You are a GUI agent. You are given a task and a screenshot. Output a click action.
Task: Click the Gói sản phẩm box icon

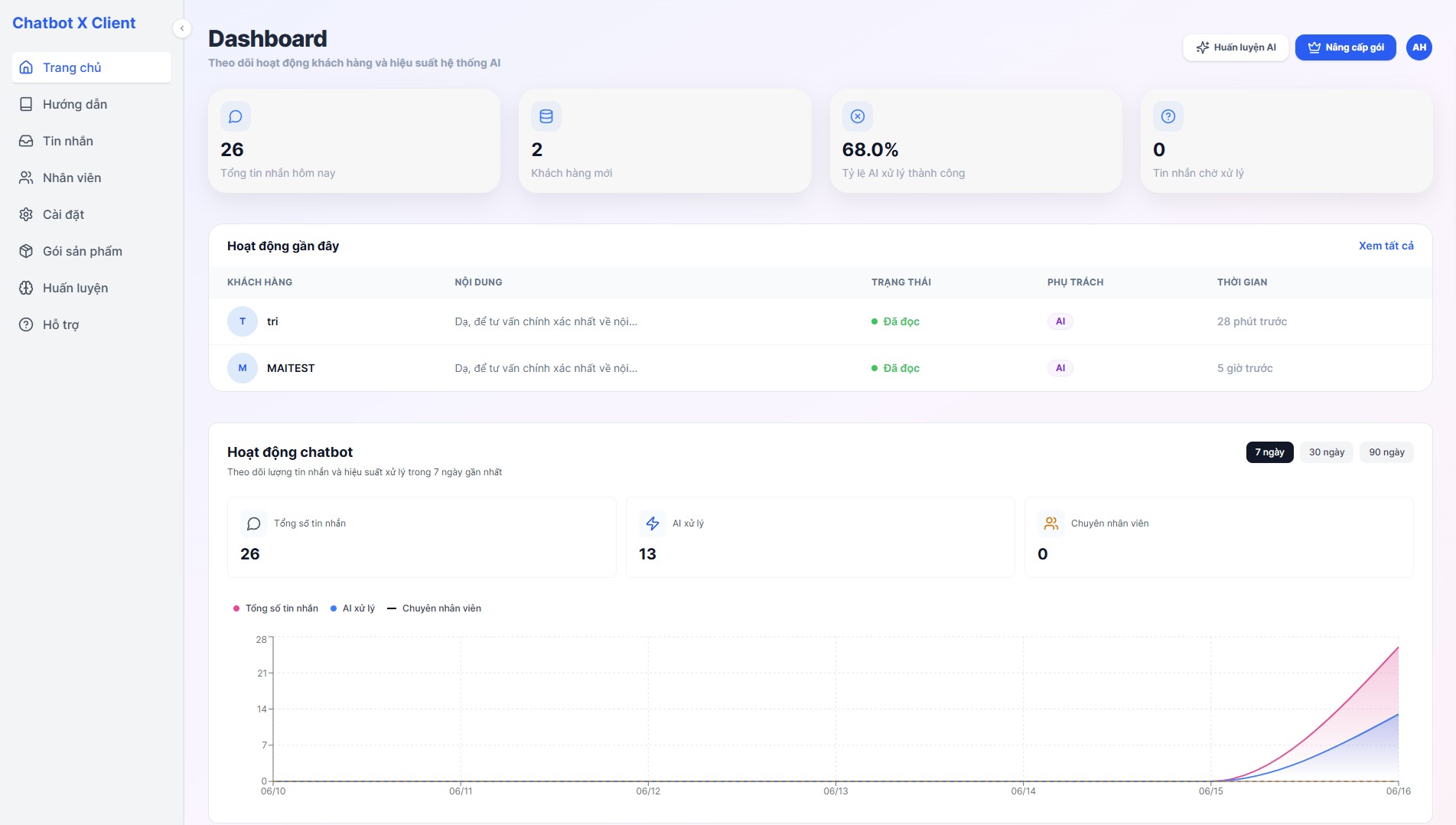(x=26, y=251)
